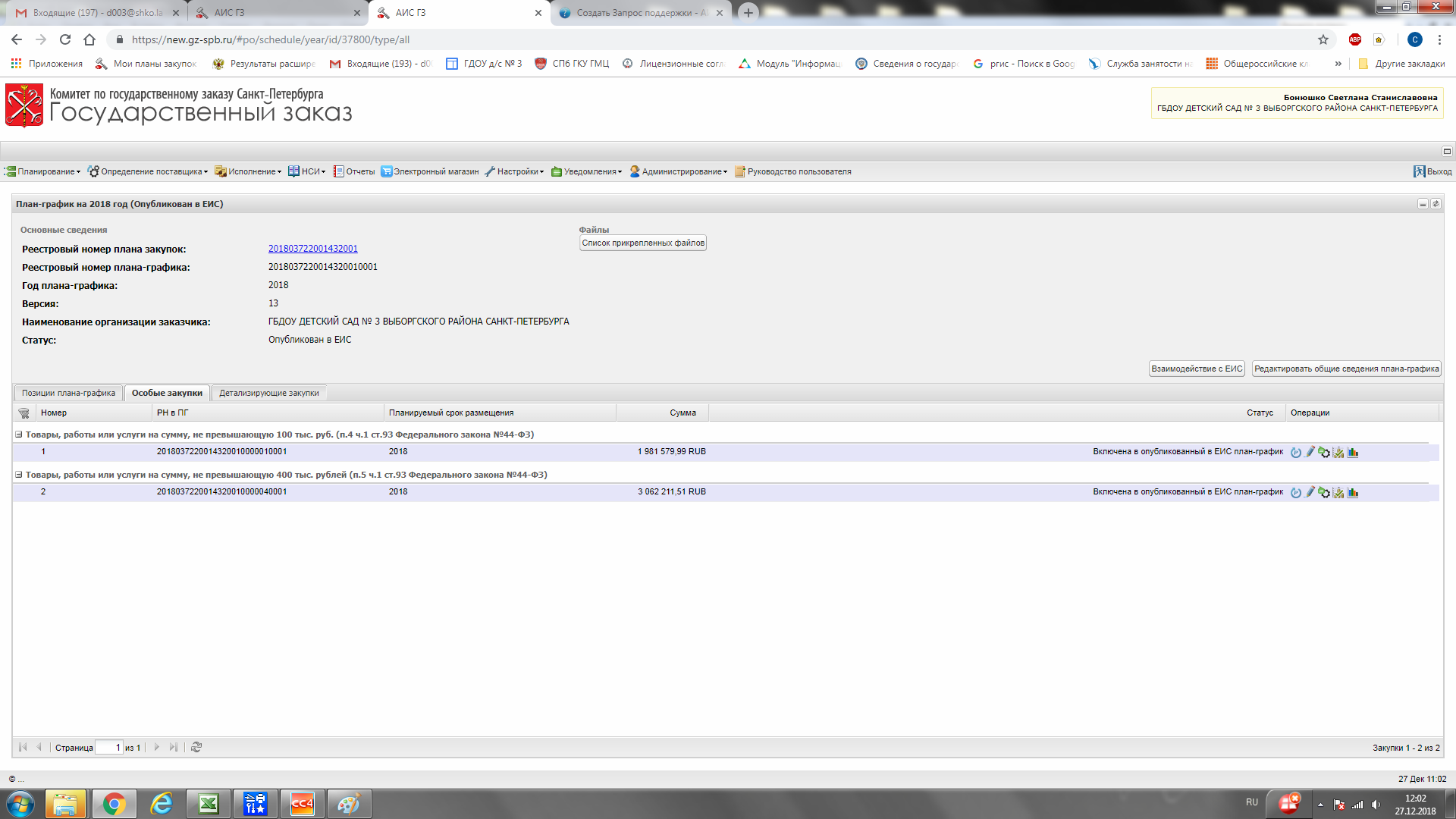The height and width of the screenshot is (819, 1456).
Task: Collapse the 100 thousand rubles purchases group
Action: pos(19,435)
